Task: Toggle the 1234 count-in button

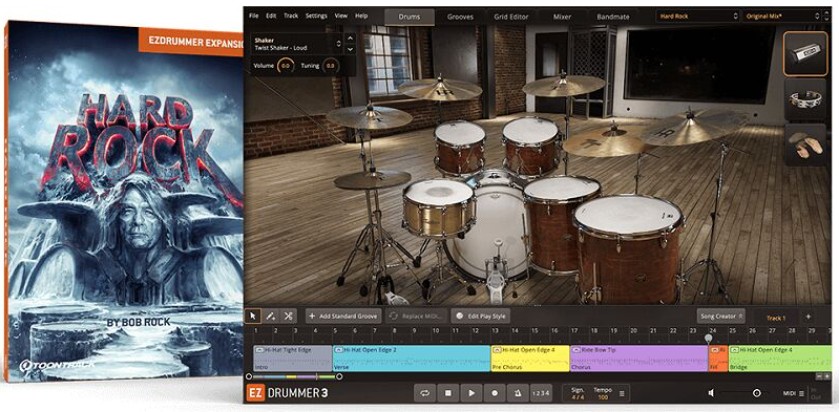Action: tap(540, 393)
